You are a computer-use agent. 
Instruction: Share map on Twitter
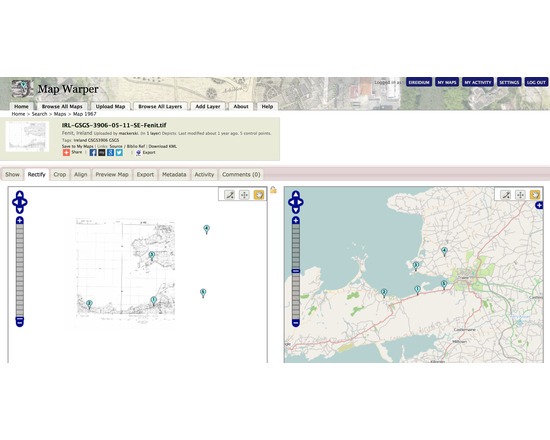click(119, 152)
